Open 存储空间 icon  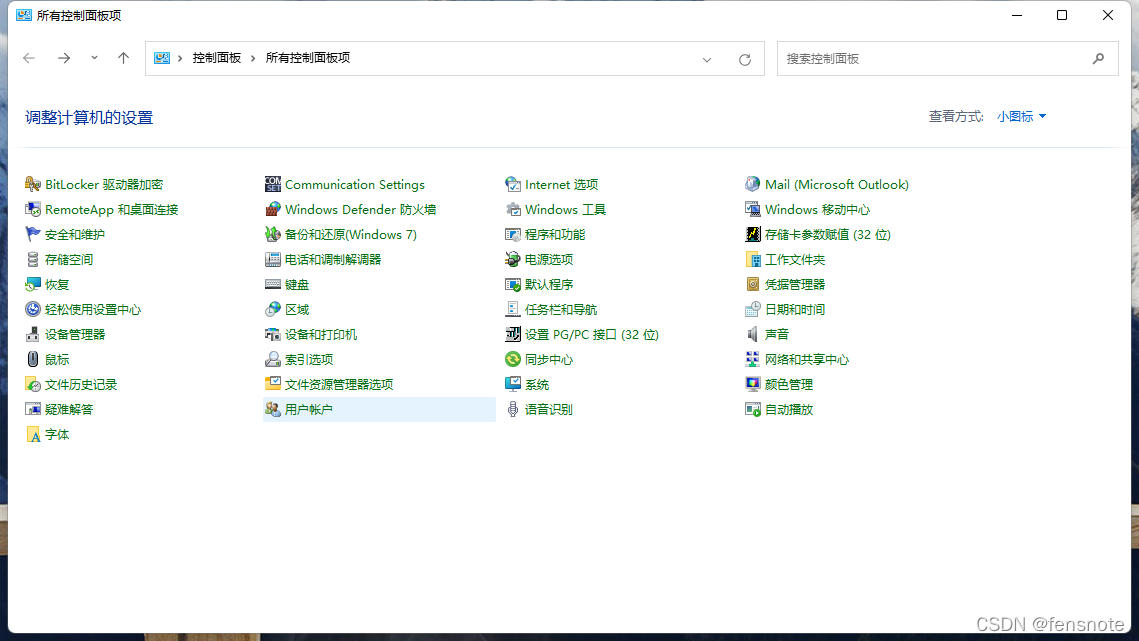(x=33, y=259)
